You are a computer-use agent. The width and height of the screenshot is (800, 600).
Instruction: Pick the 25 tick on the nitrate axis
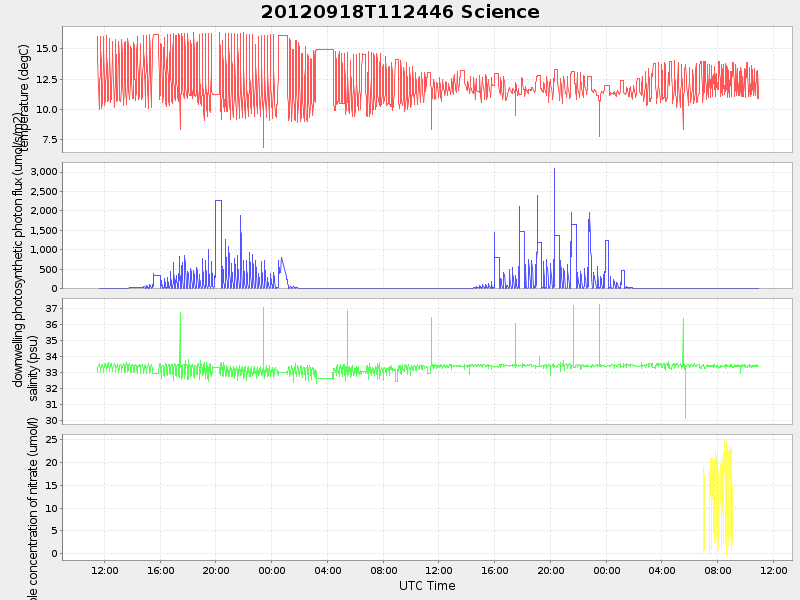click(x=53, y=440)
